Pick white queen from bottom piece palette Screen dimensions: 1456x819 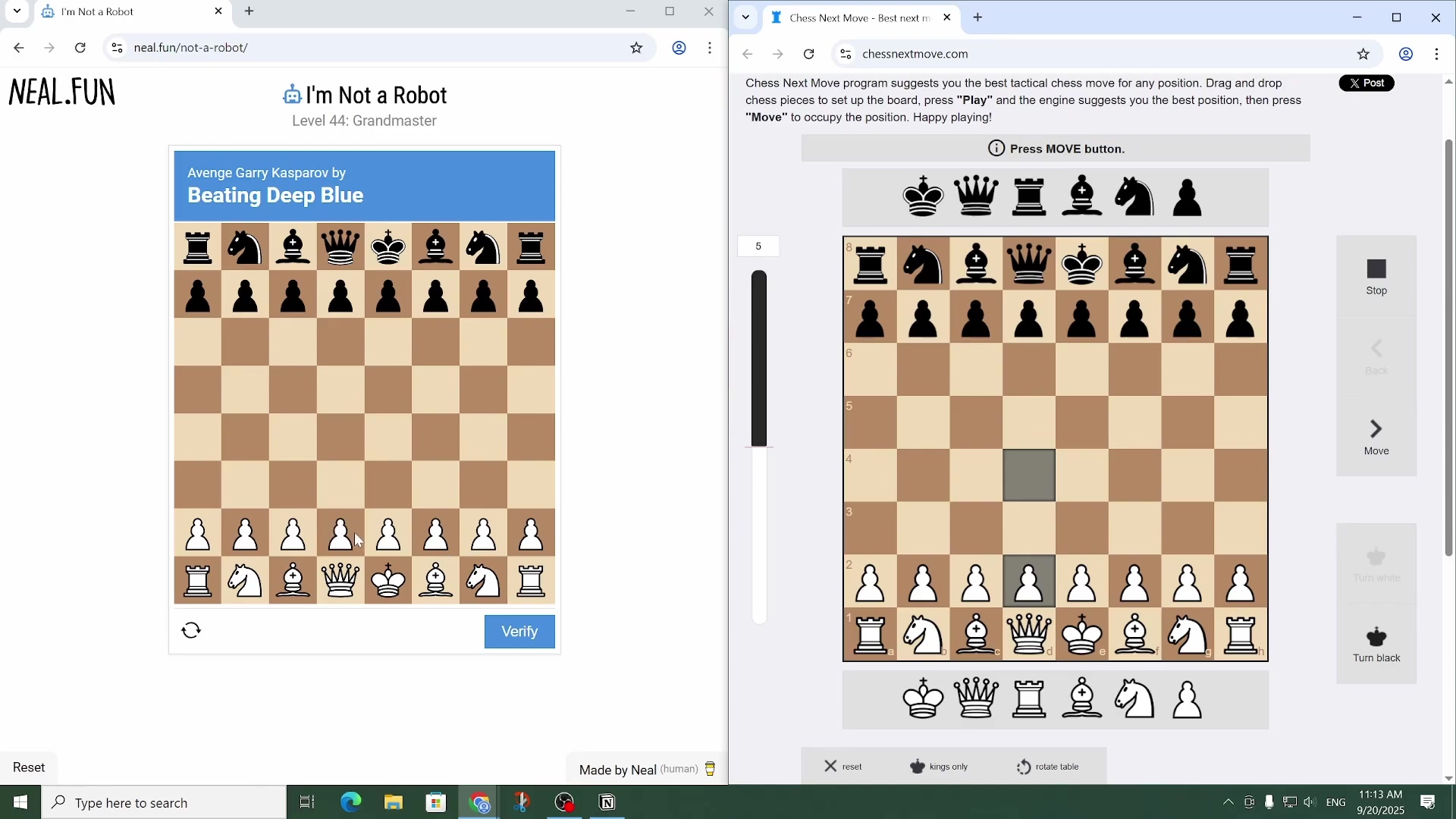(x=976, y=698)
